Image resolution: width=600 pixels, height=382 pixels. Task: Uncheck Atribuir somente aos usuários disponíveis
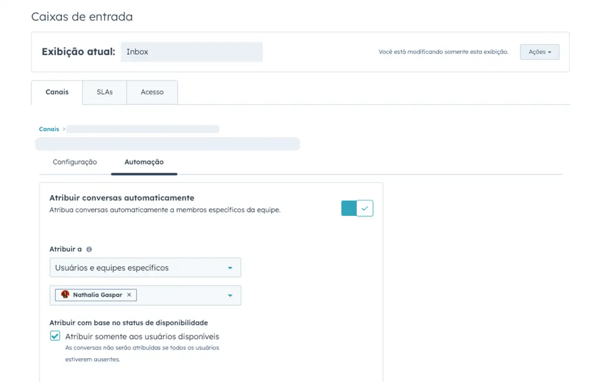click(55, 336)
